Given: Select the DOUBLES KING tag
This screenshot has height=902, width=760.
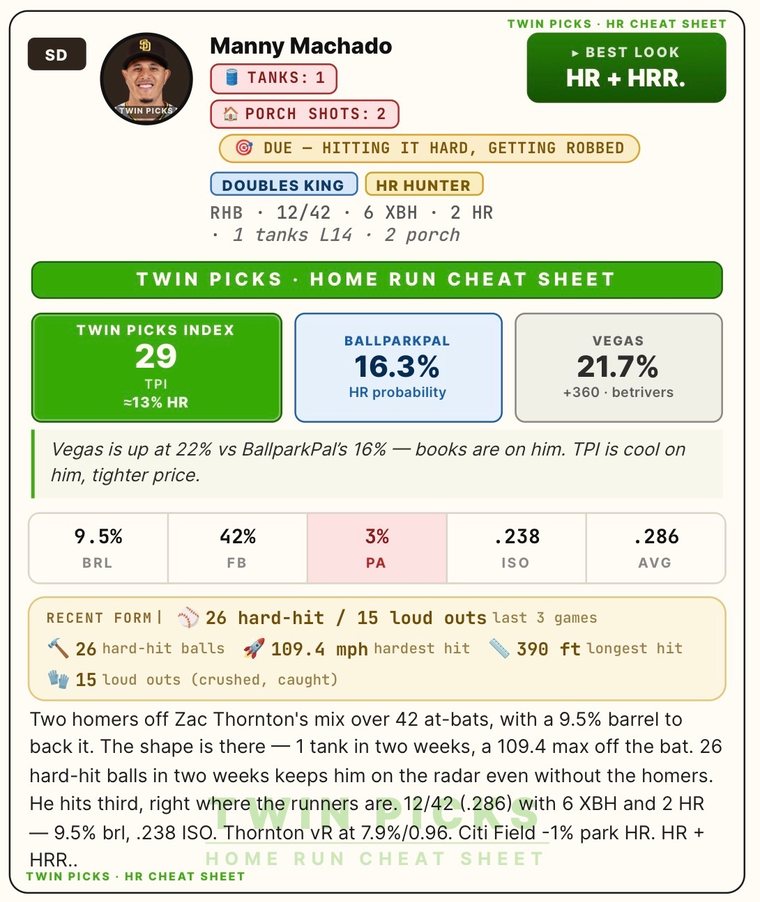Looking at the screenshot, I should (284, 185).
